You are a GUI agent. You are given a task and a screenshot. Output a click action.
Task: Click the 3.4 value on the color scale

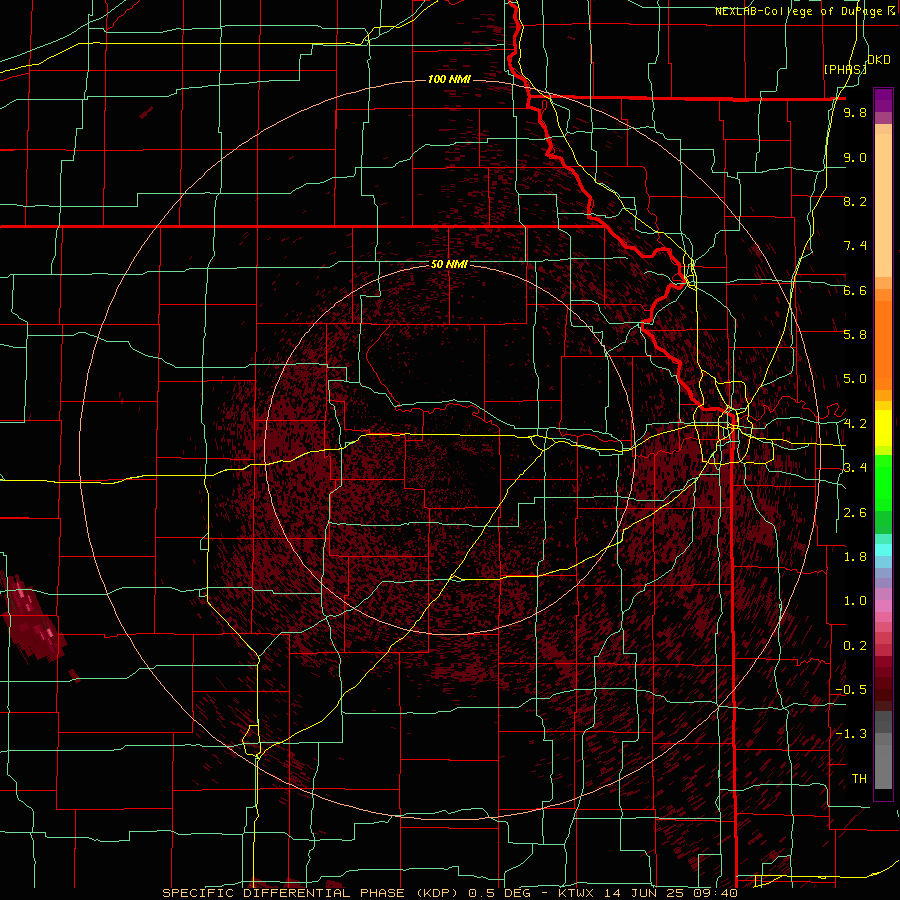pos(855,468)
